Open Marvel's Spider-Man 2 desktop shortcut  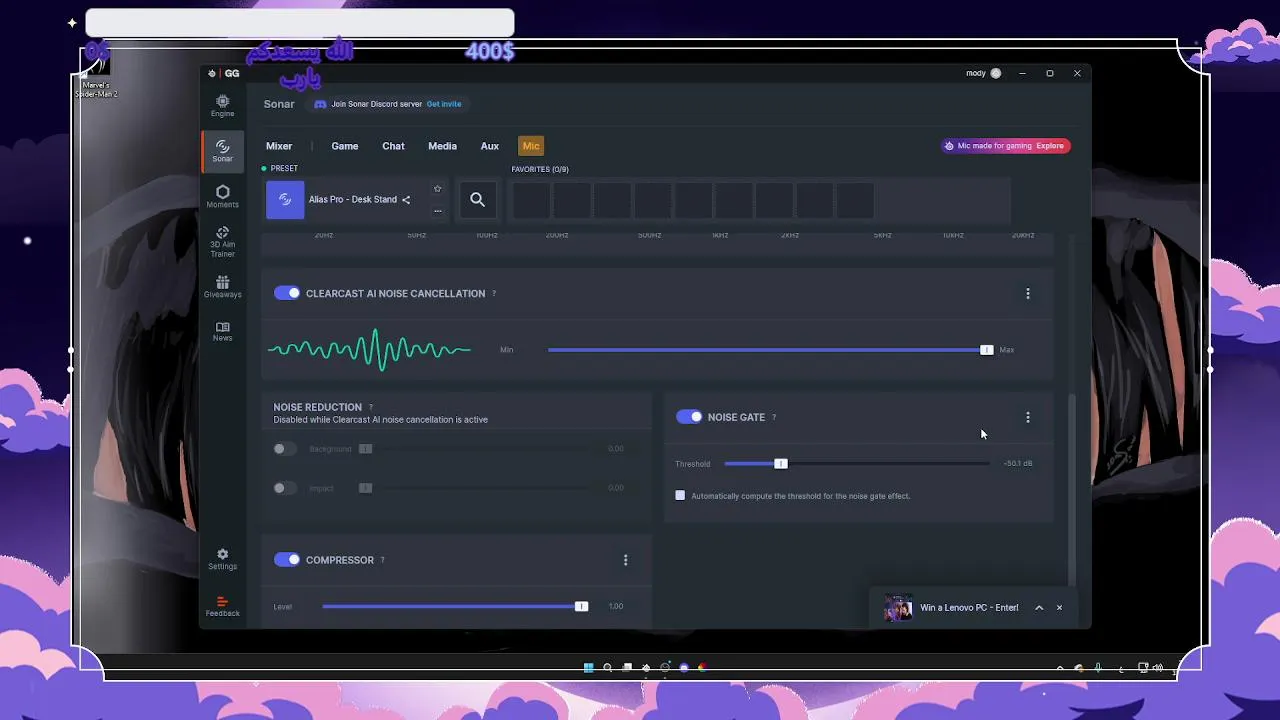[96, 73]
